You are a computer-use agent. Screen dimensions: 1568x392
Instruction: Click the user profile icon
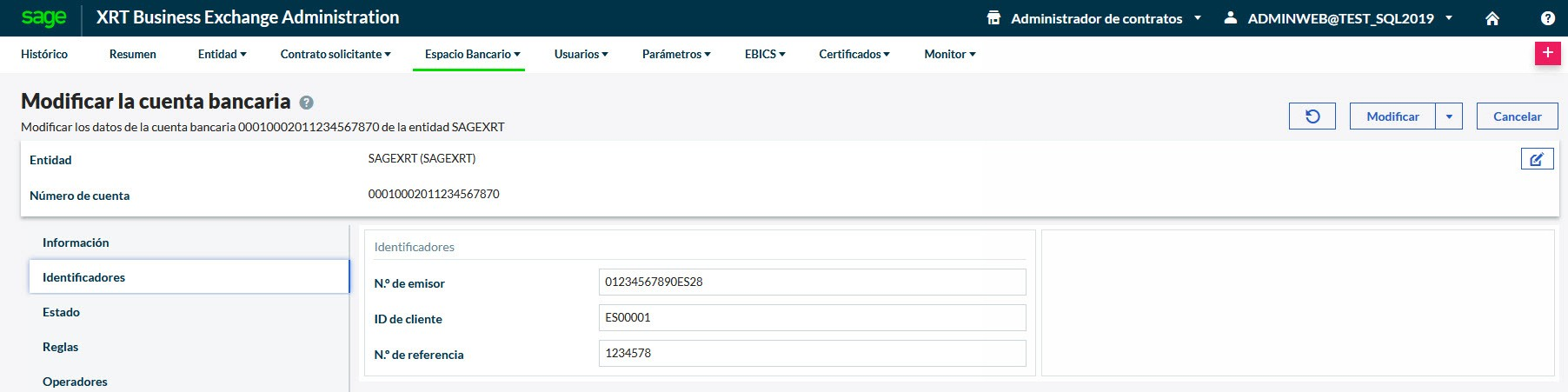point(1231,18)
